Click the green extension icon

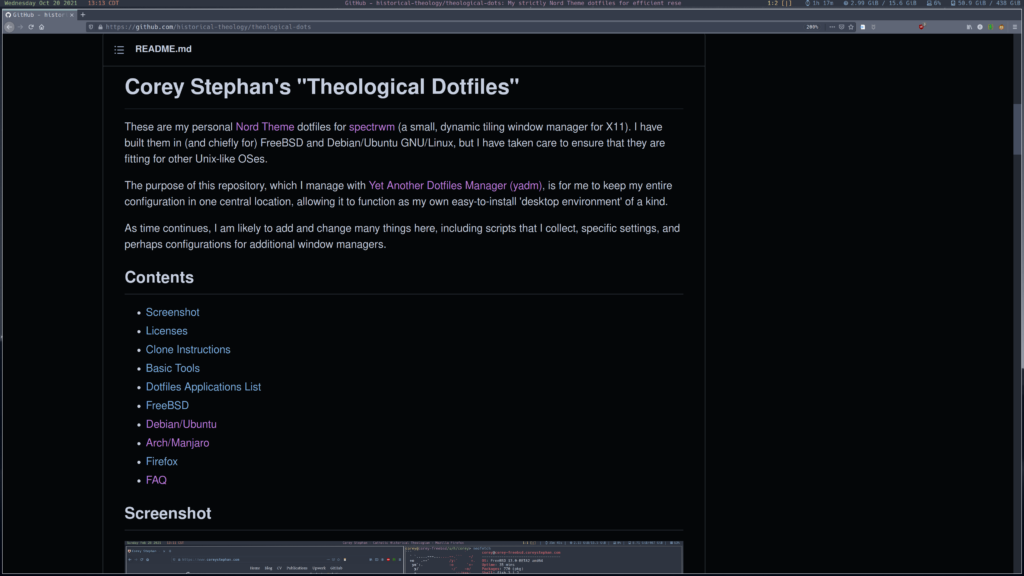point(991,27)
